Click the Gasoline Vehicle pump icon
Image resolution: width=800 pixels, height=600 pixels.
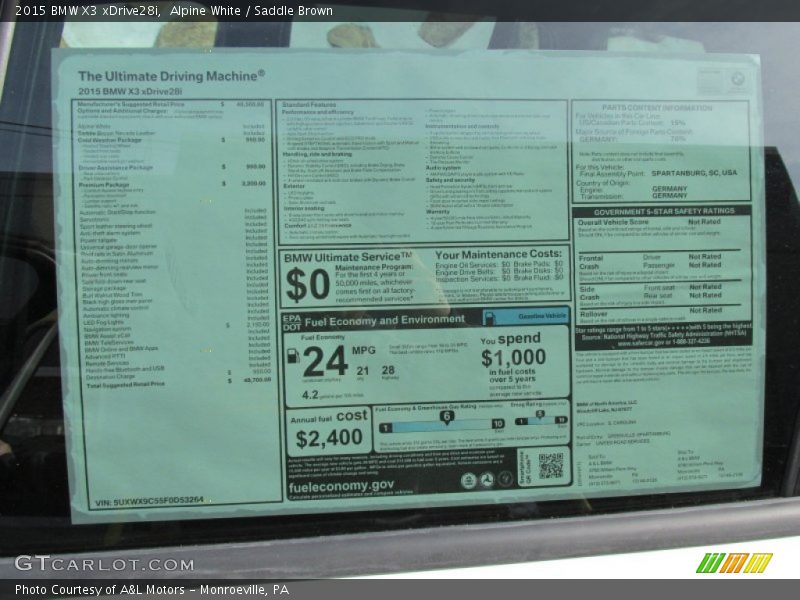pos(492,317)
